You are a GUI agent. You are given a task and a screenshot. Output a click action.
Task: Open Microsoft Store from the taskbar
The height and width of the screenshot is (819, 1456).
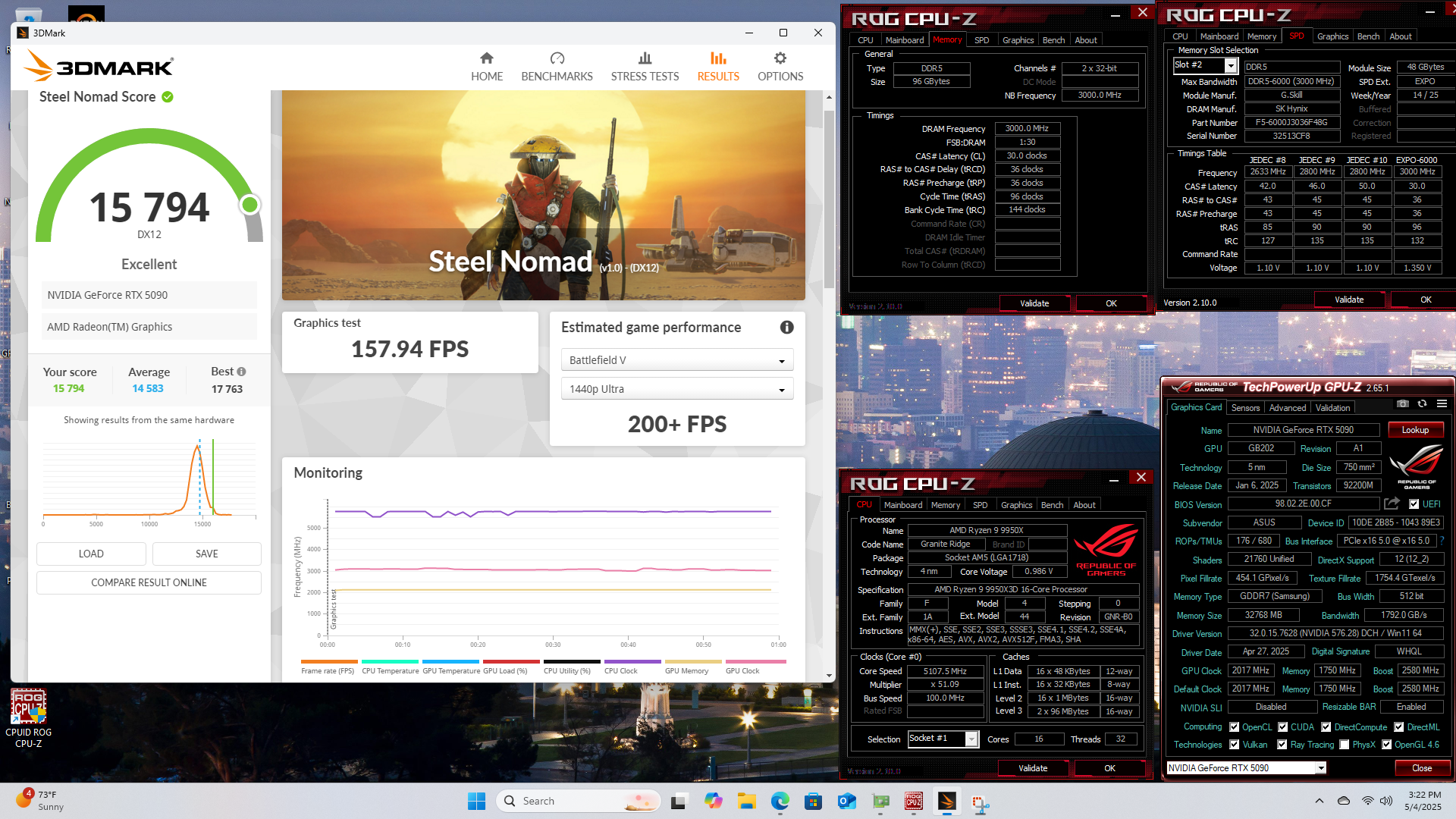point(813,801)
